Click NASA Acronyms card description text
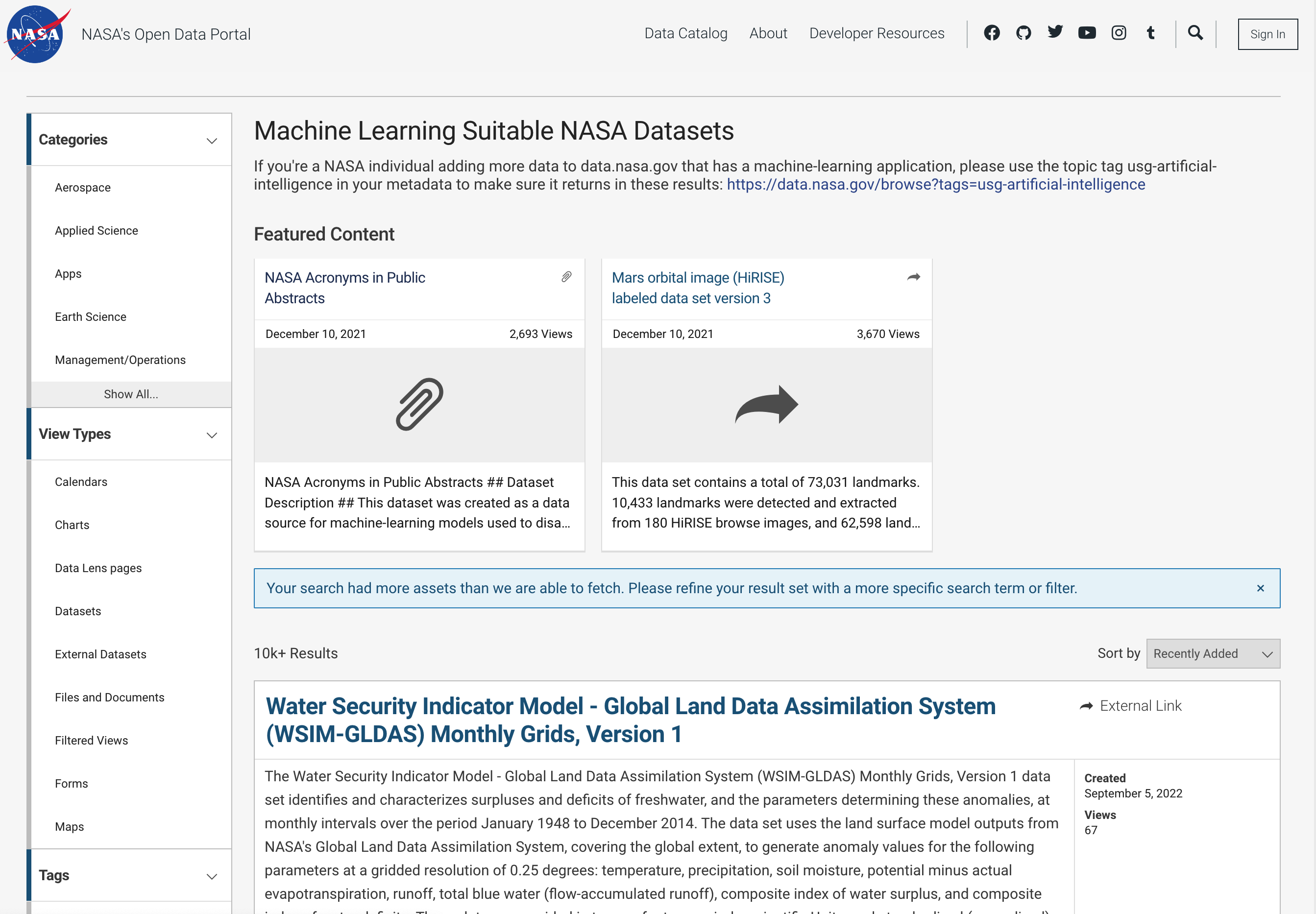 (417, 502)
